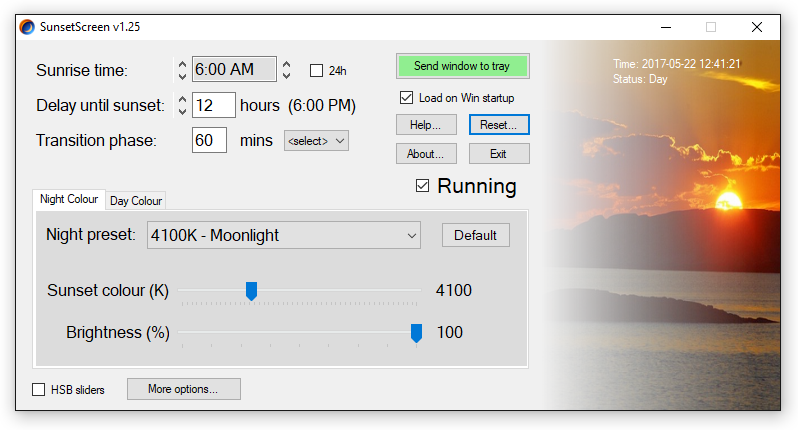Click down arrow right of sunrise time field
The height and width of the screenshot is (430, 798).
click(x=287, y=75)
